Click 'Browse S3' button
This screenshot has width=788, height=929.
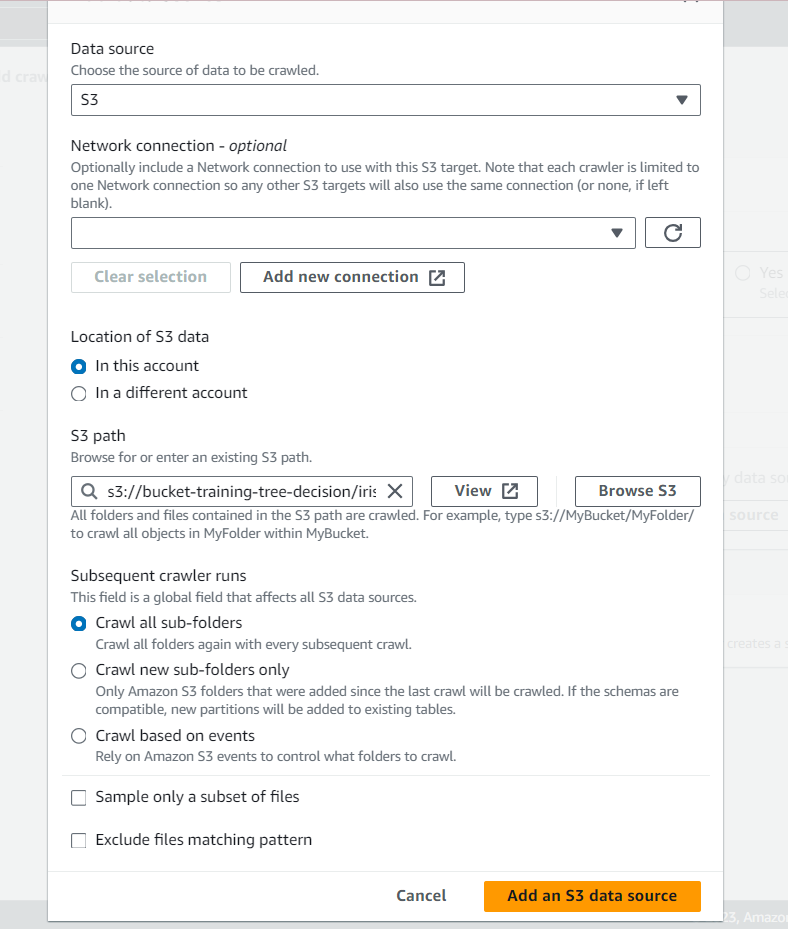click(637, 491)
